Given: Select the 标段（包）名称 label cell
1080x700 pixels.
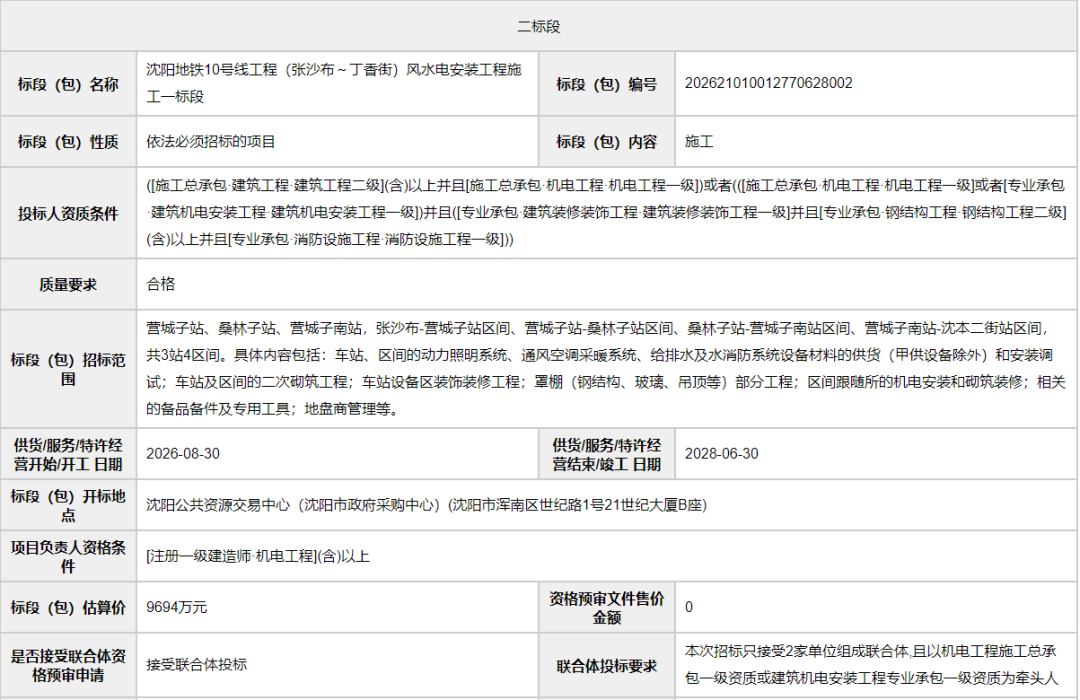Looking at the screenshot, I should (68, 84).
